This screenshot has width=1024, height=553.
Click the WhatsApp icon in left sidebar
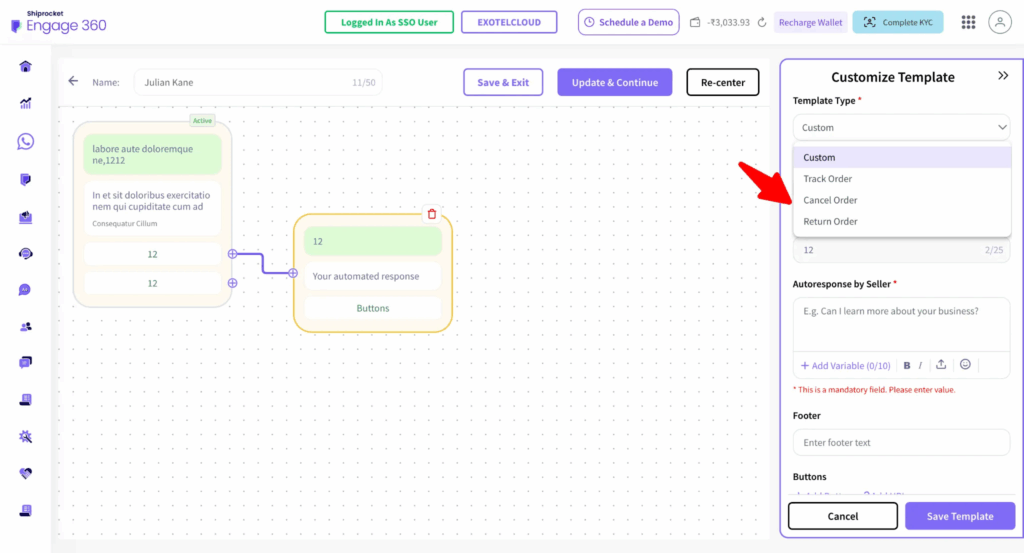pos(25,141)
